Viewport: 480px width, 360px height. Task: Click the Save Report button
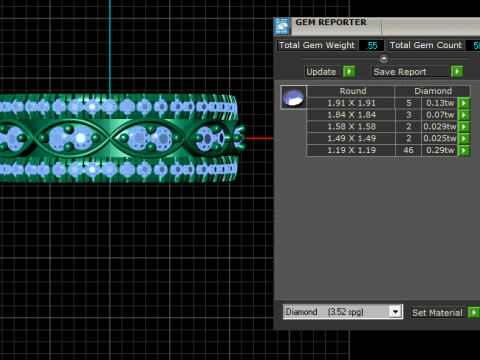[x=411, y=72]
